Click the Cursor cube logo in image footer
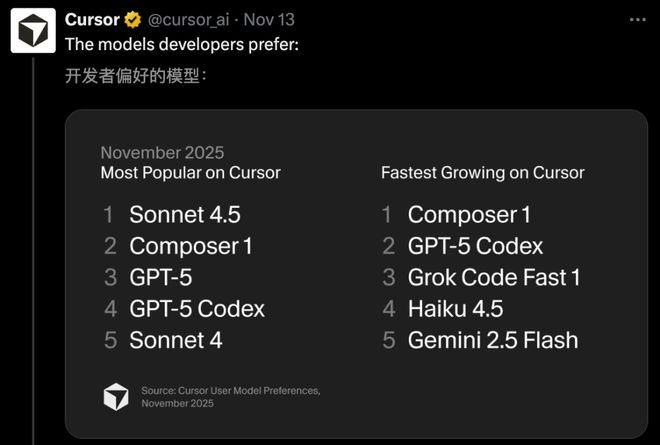 tap(116, 396)
